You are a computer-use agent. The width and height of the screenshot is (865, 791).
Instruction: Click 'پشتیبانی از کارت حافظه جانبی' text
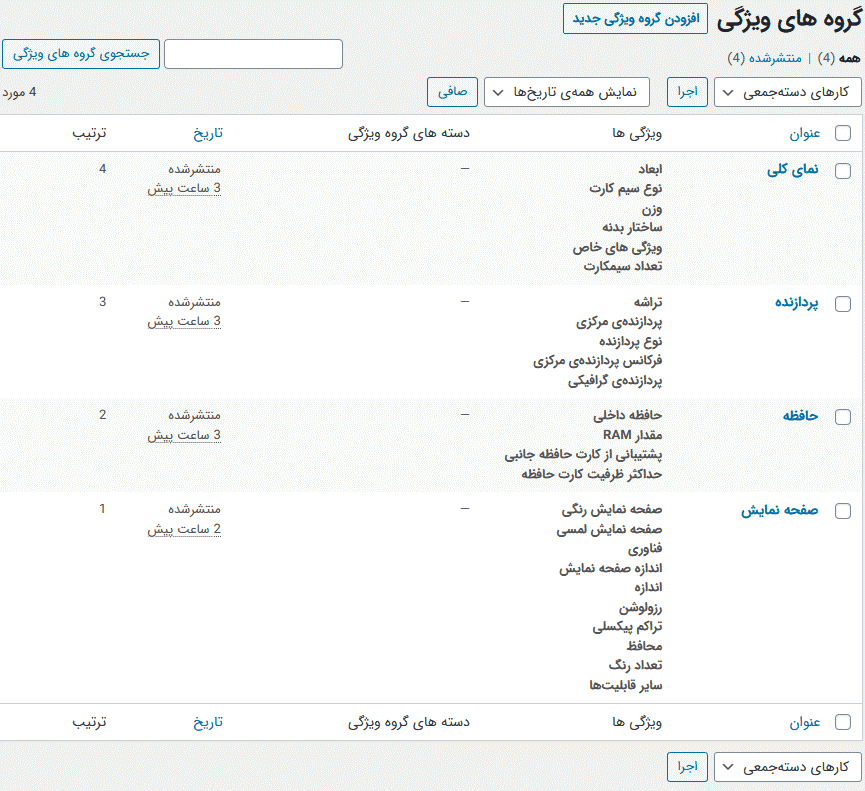click(583, 455)
